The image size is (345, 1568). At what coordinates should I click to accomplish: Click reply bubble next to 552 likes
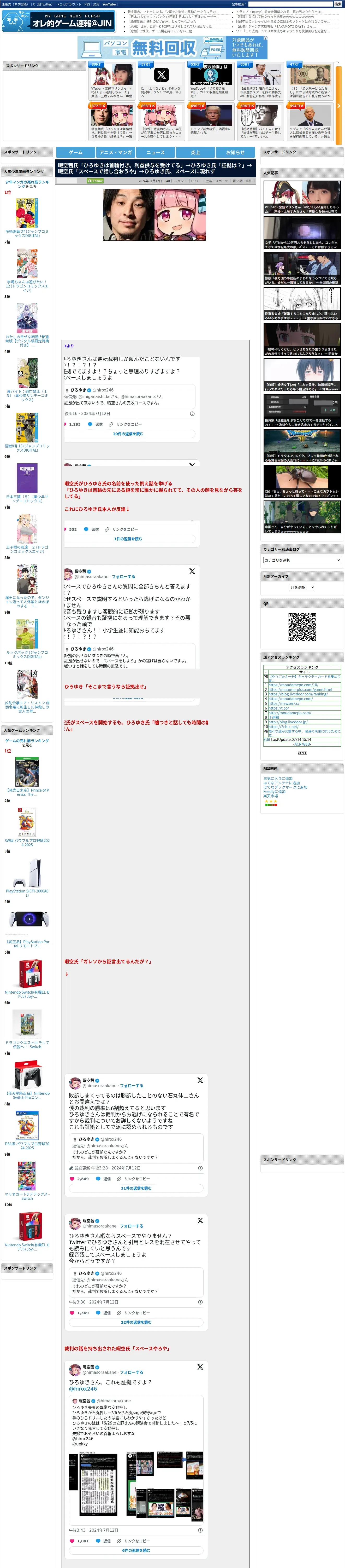coord(86,529)
